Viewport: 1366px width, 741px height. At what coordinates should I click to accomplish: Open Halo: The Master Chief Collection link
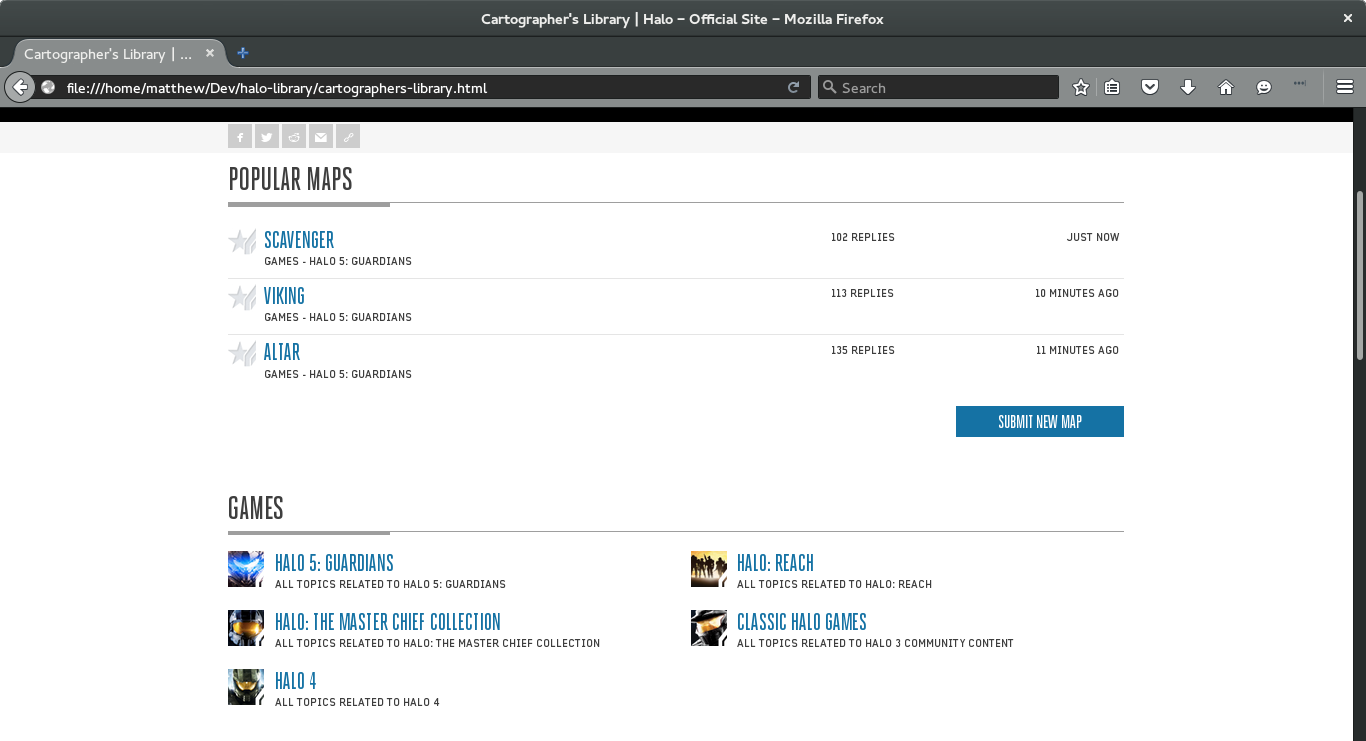[388, 622]
